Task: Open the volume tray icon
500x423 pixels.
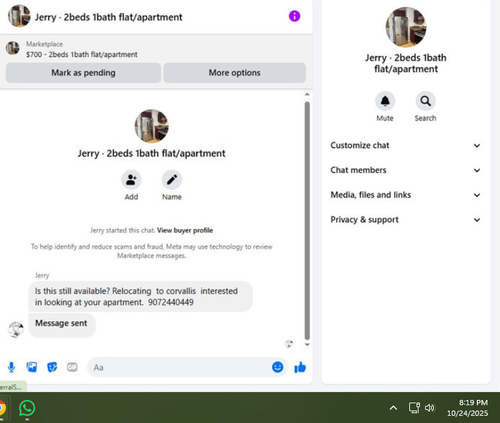Action: click(430, 408)
